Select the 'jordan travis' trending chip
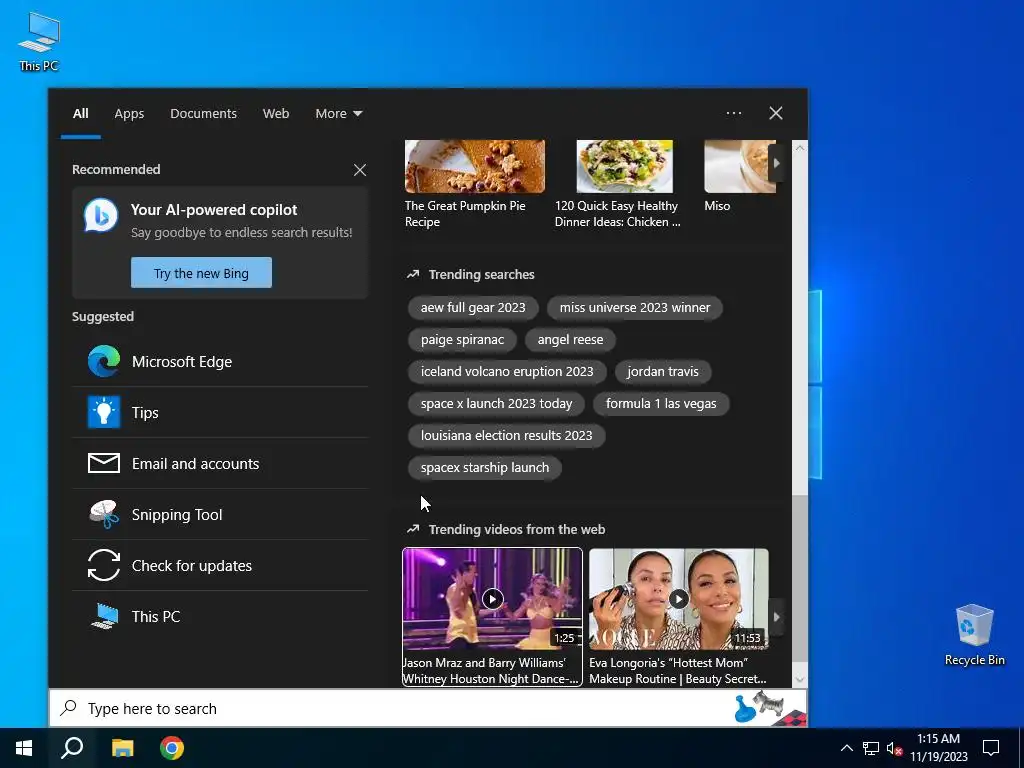Image resolution: width=1024 pixels, height=768 pixels. point(663,372)
